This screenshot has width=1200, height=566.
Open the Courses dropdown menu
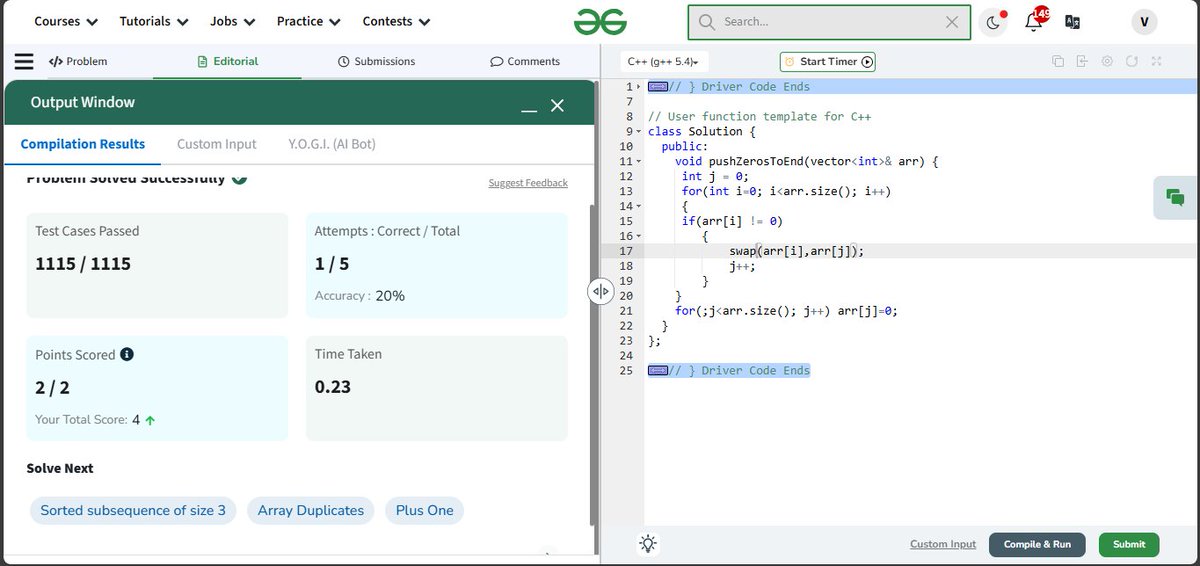coord(66,21)
